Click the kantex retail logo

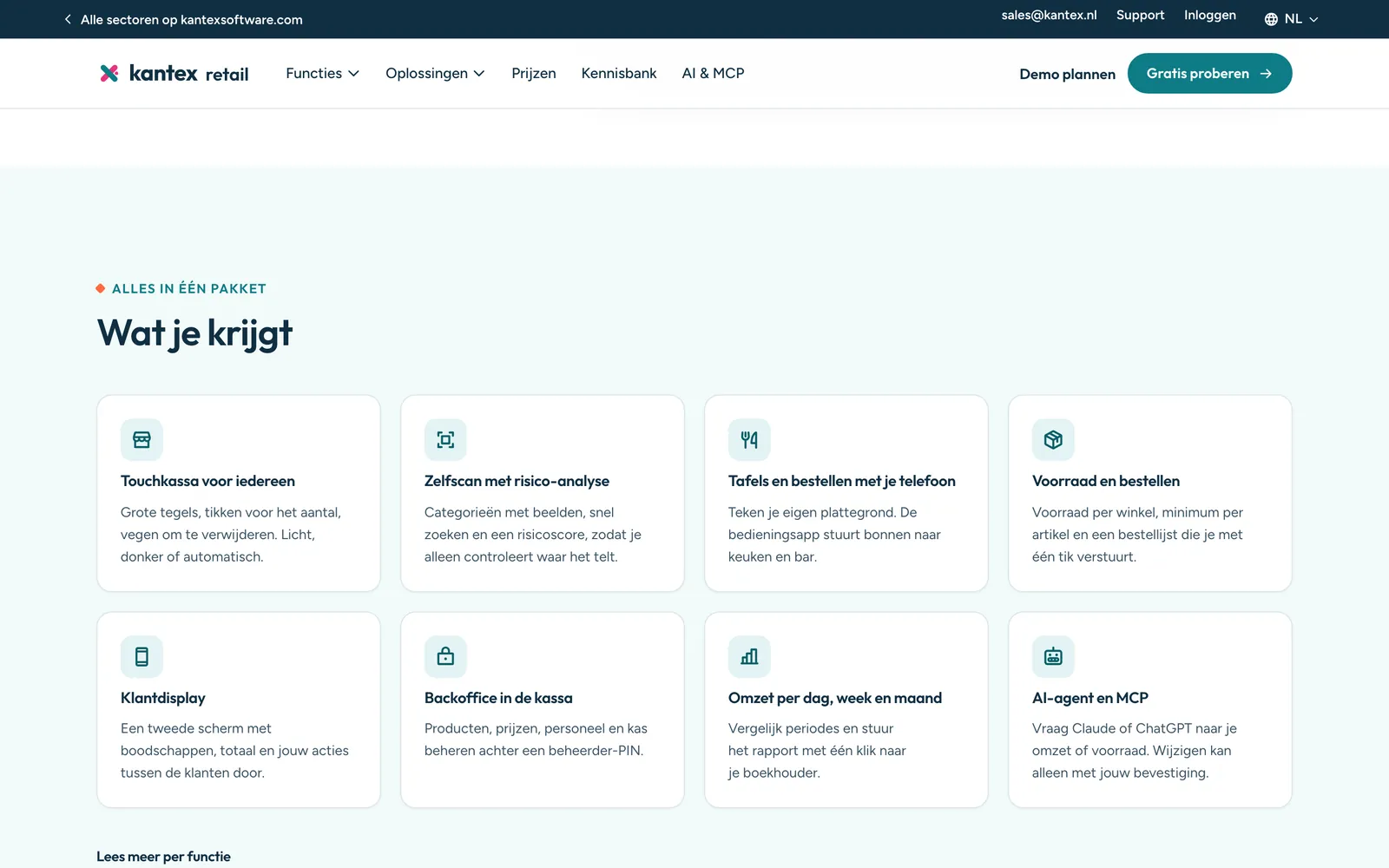pos(174,74)
